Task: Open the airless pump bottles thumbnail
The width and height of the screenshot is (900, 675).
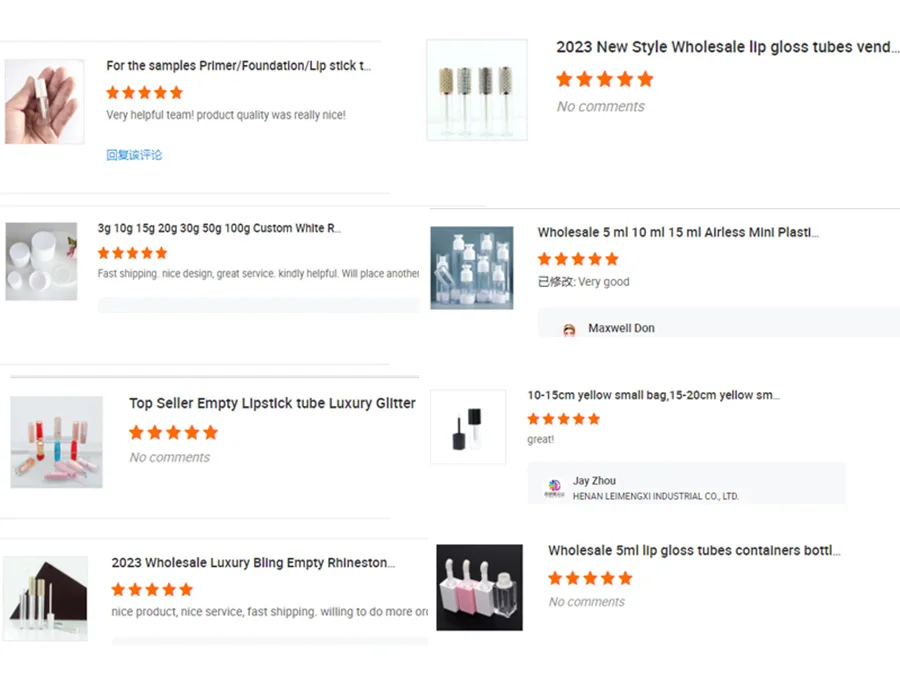Action: pyautogui.click(x=472, y=267)
